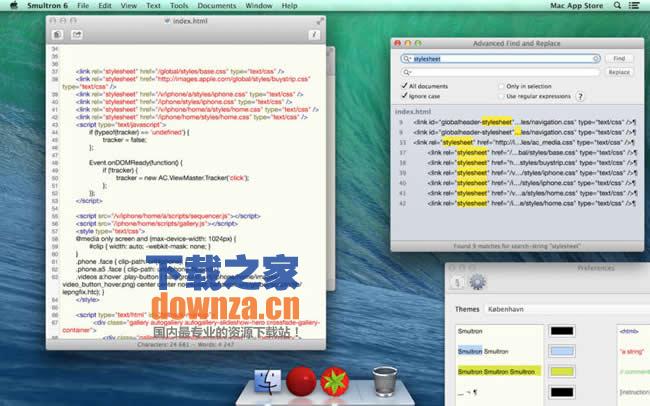The height and width of the screenshot is (406, 650).
Task: Open the Trash in the Dock
Action: click(x=384, y=380)
